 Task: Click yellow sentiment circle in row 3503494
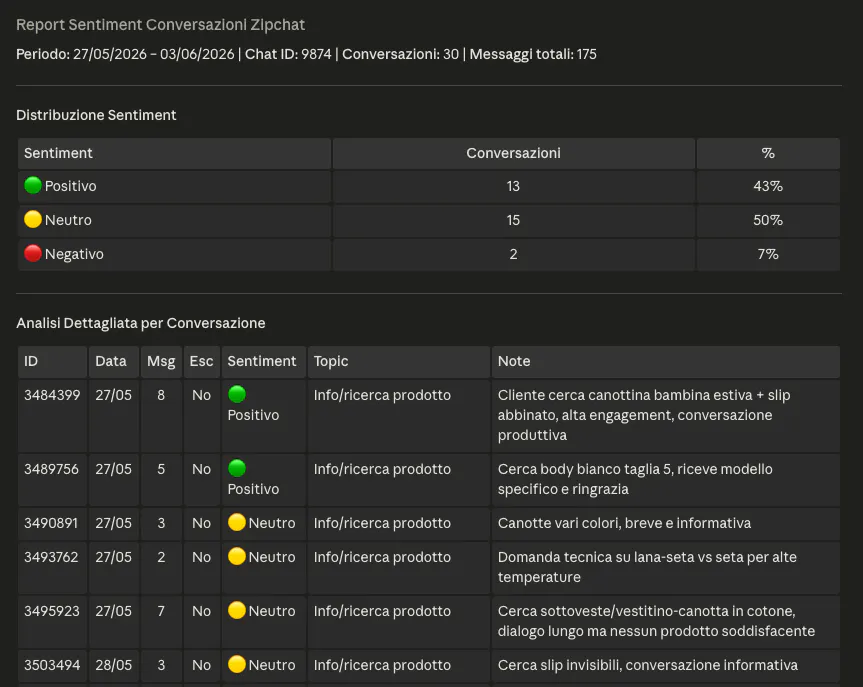[x=237, y=664]
